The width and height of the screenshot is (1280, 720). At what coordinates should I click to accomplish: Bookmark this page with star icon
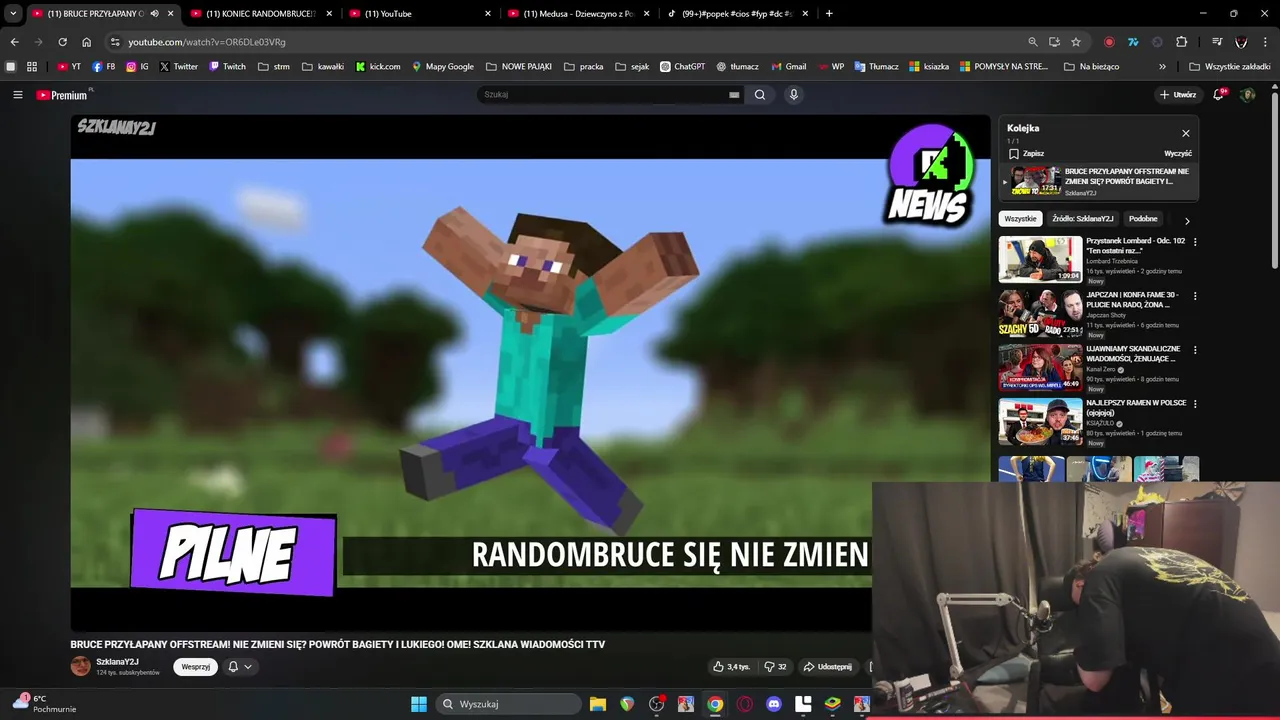coord(1076,42)
